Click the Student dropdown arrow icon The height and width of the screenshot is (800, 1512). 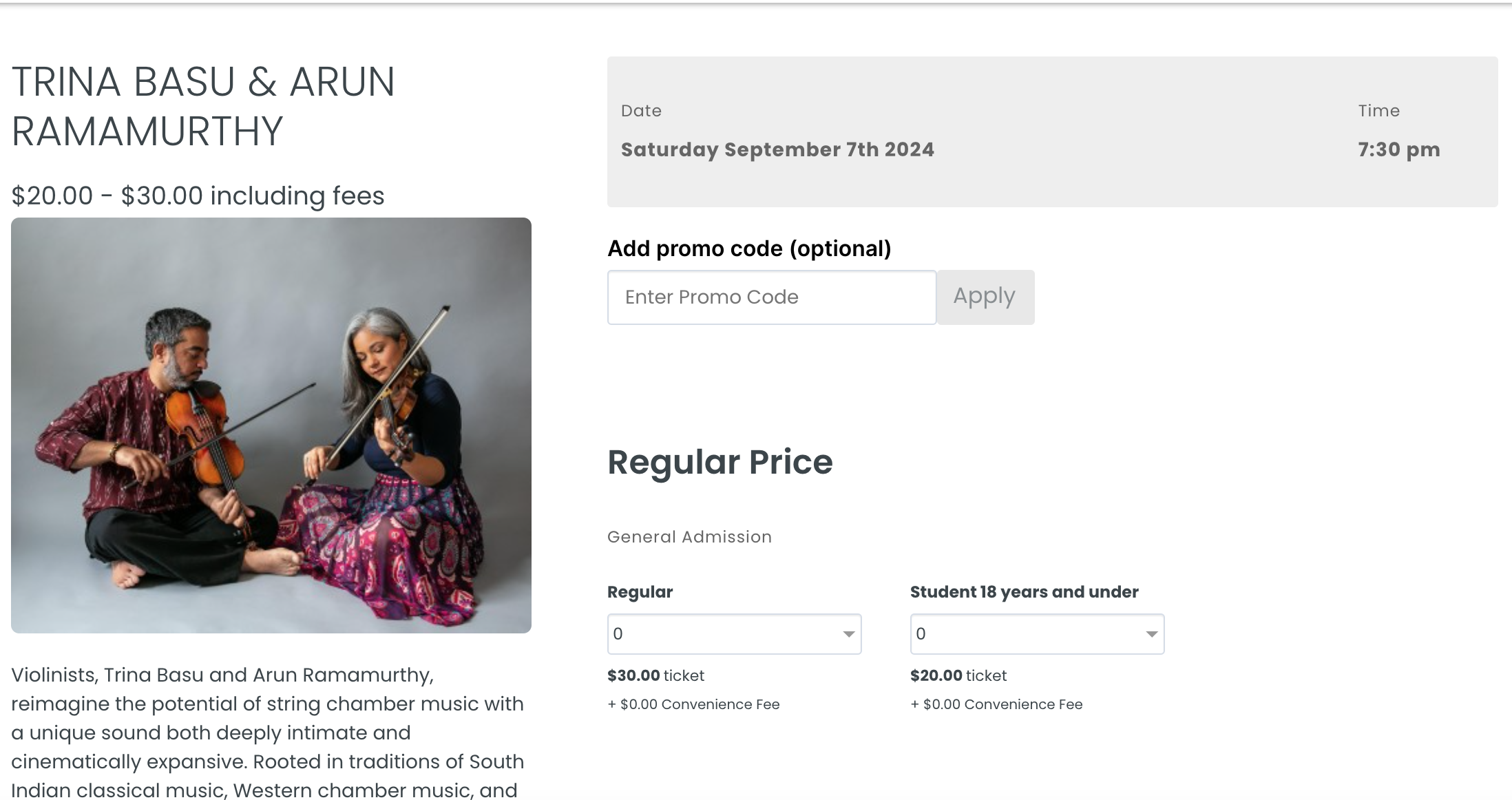click(x=1151, y=634)
